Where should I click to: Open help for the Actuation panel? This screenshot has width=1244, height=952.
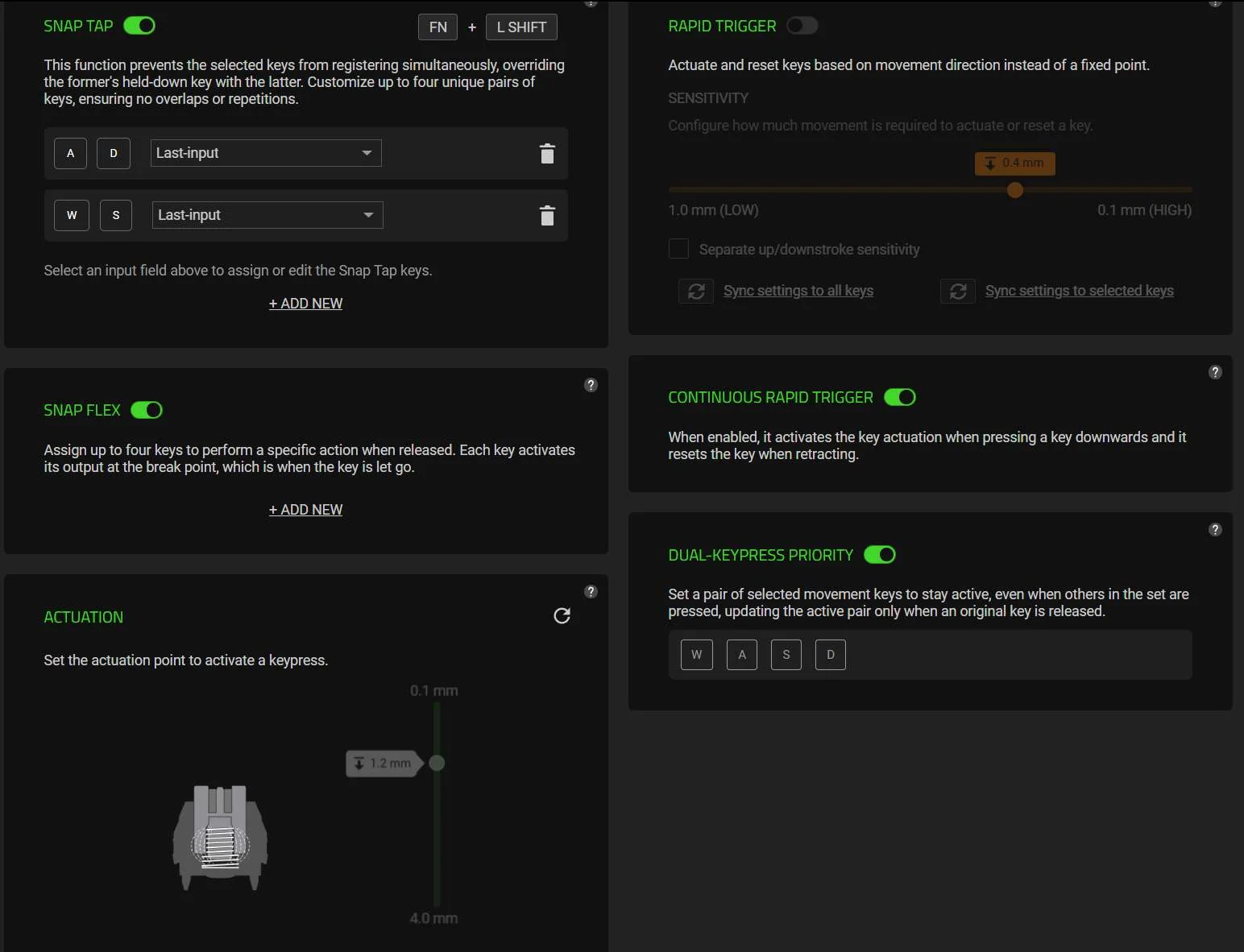click(591, 591)
